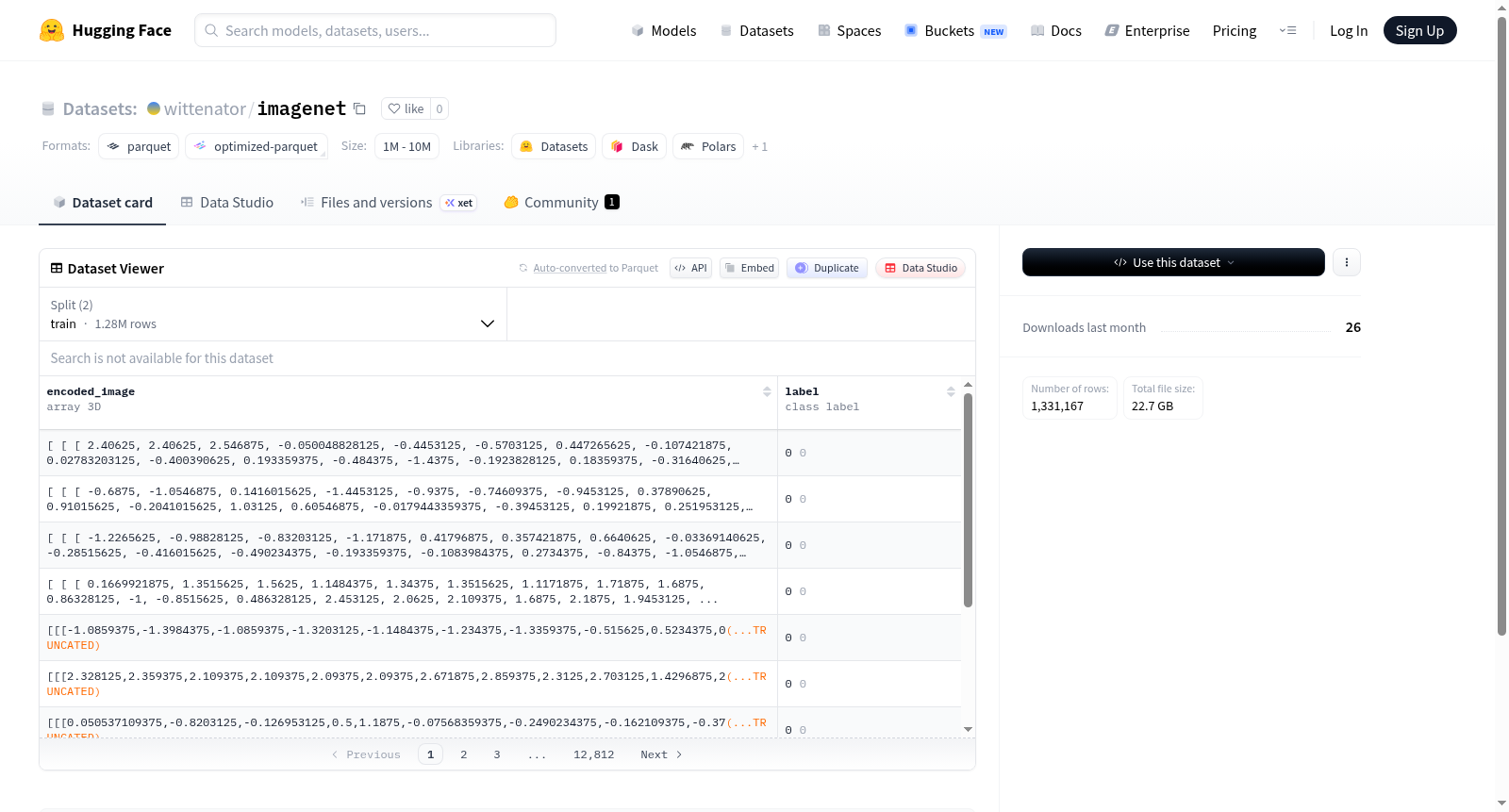This screenshot has height=812, width=1509.
Task: Click the table scroll down arrow
Action: pyautogui.click(x=968, y=729)
